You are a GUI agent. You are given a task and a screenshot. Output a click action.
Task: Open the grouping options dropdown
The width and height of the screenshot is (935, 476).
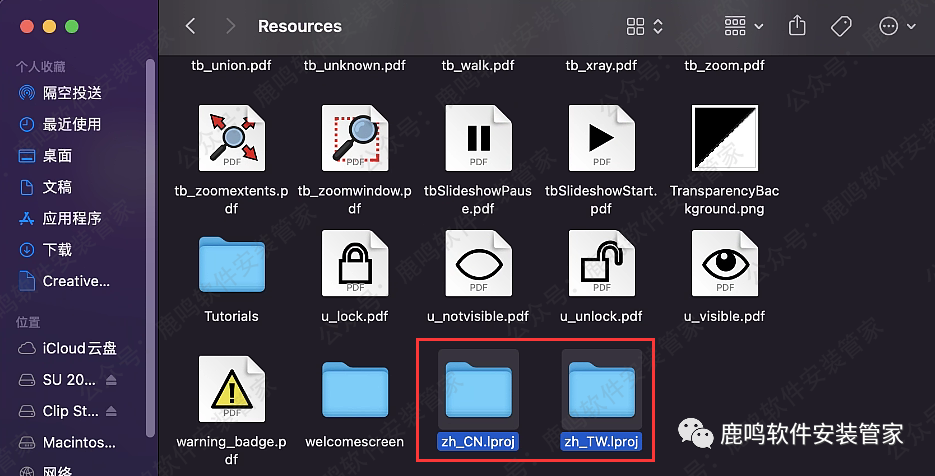tap(743, 26)
